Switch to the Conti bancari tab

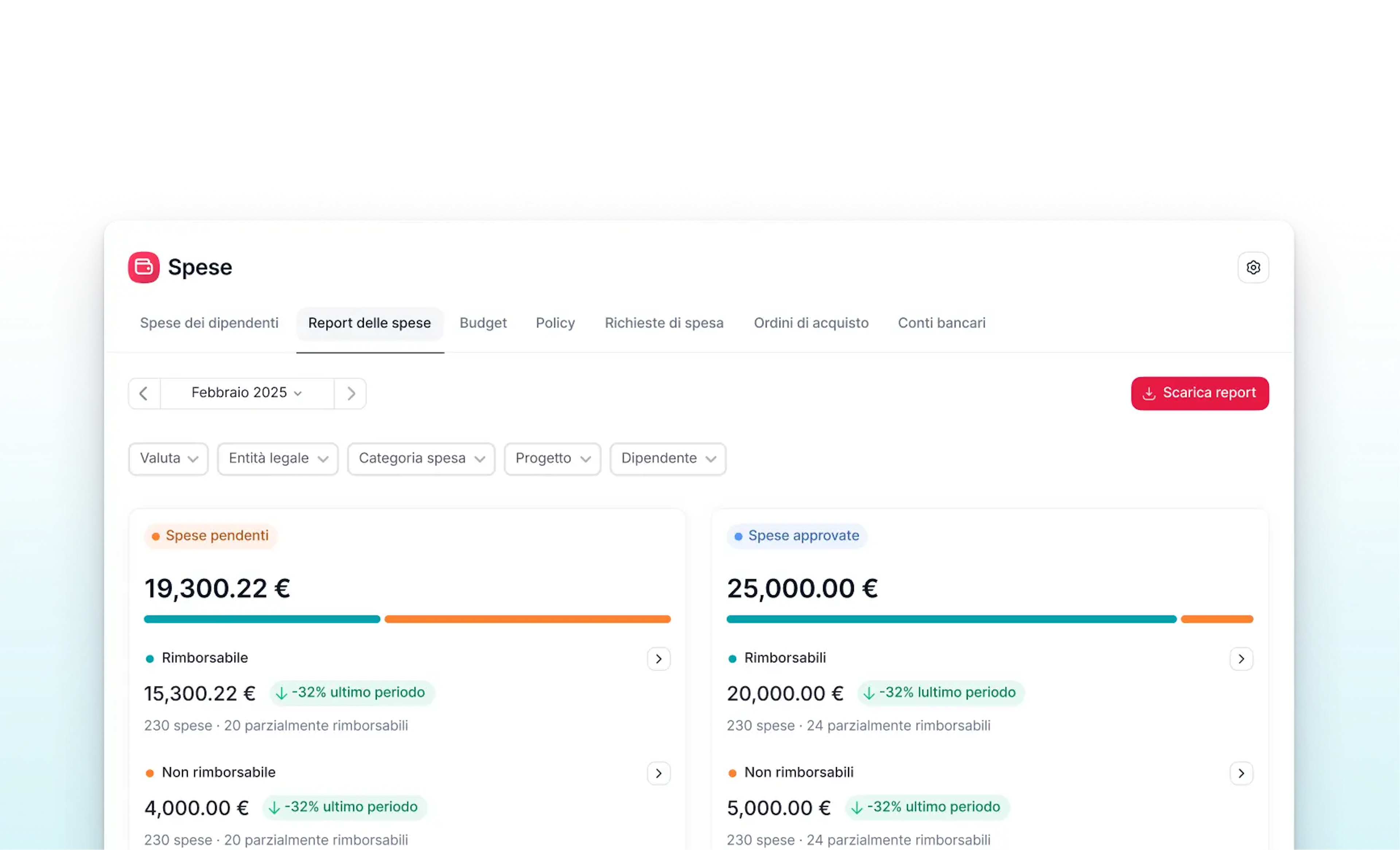tap(941, 323)
